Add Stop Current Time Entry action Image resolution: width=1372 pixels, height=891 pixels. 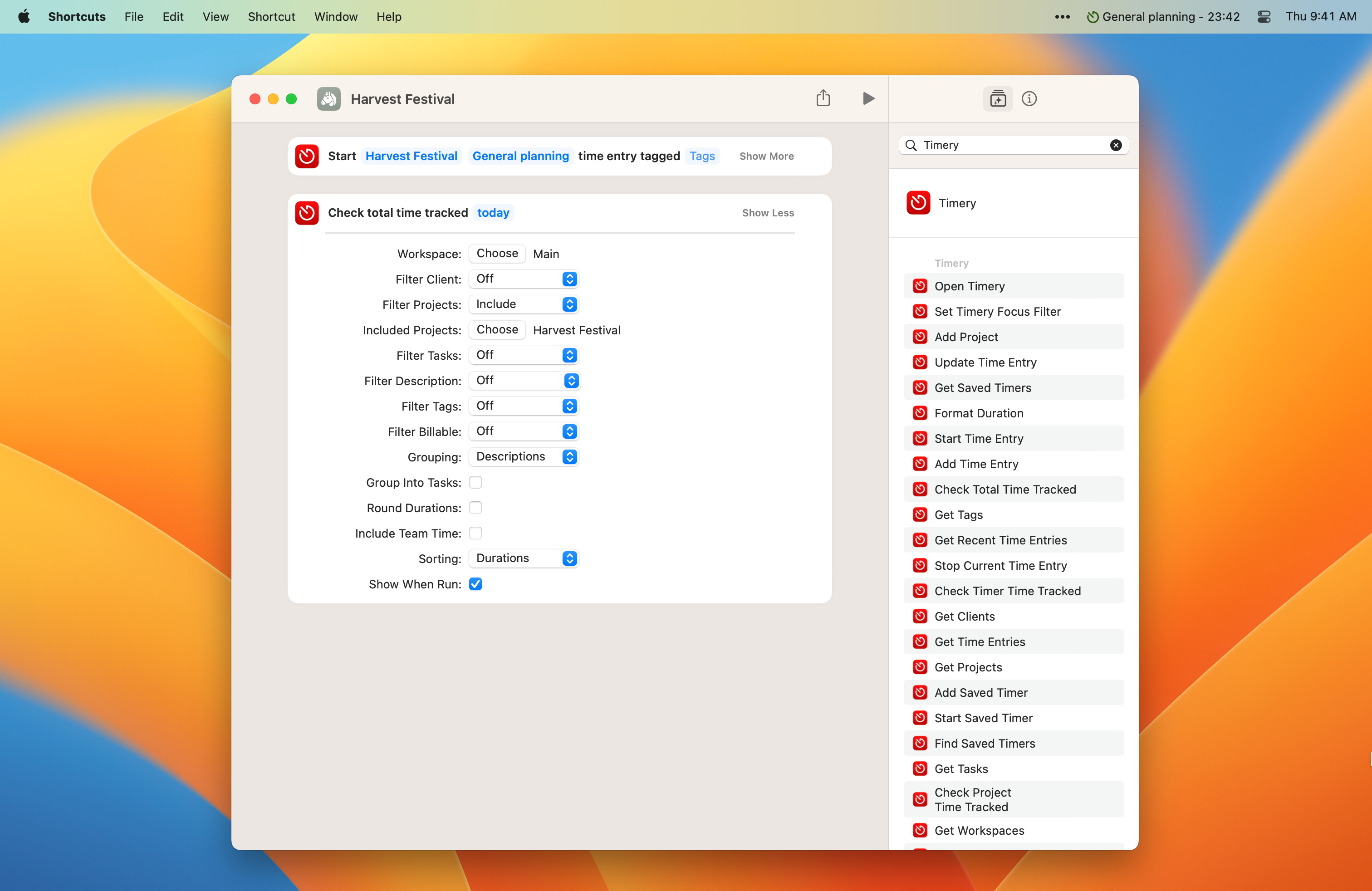(1014, 565)
